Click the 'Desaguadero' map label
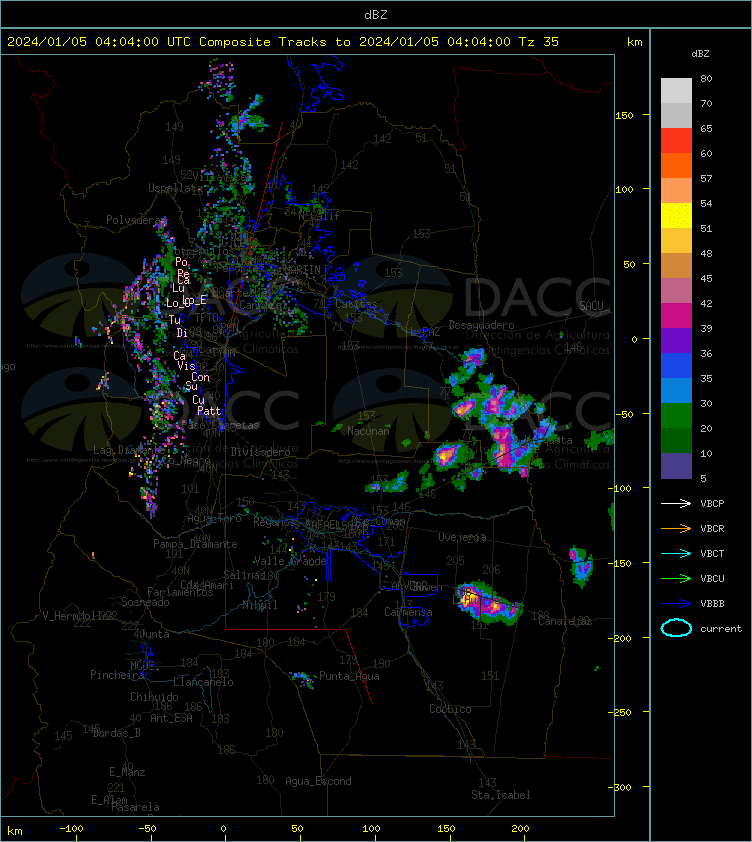Viewport: 752px width, 842px height. click(481, 325)
